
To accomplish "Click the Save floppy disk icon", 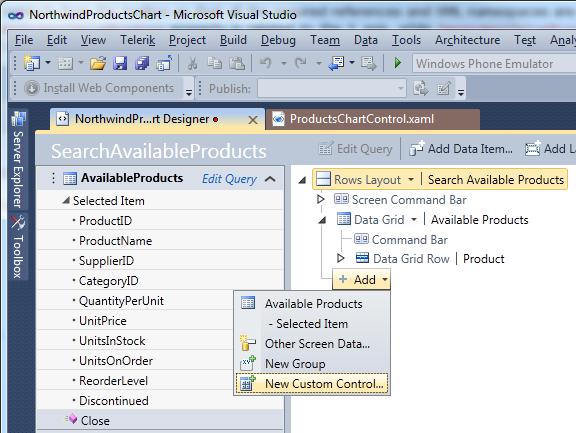I will click(120, 64).
